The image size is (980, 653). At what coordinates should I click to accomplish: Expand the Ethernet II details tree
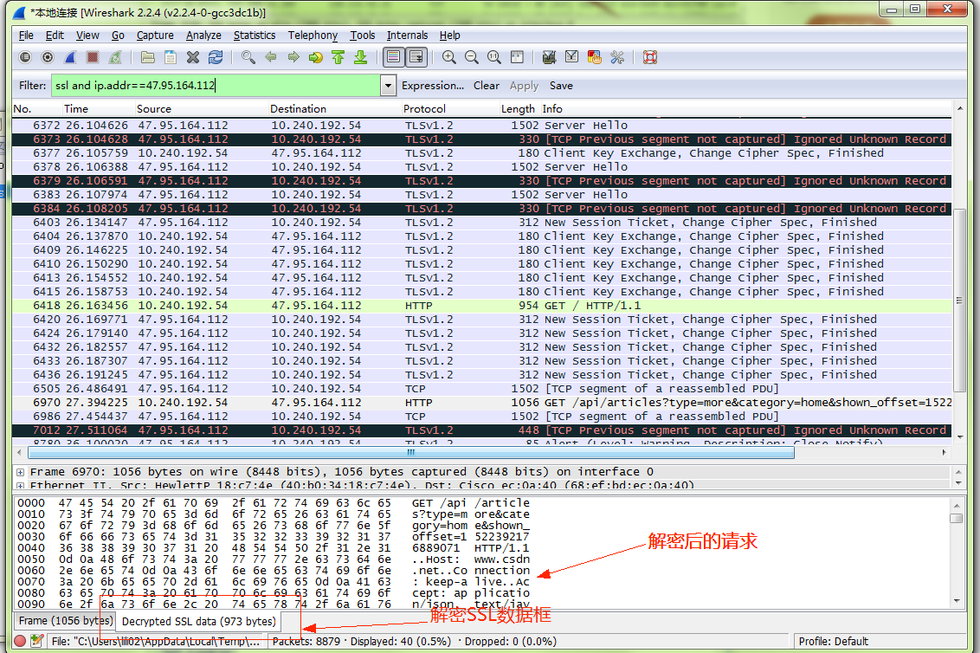[x=21, y=486]
